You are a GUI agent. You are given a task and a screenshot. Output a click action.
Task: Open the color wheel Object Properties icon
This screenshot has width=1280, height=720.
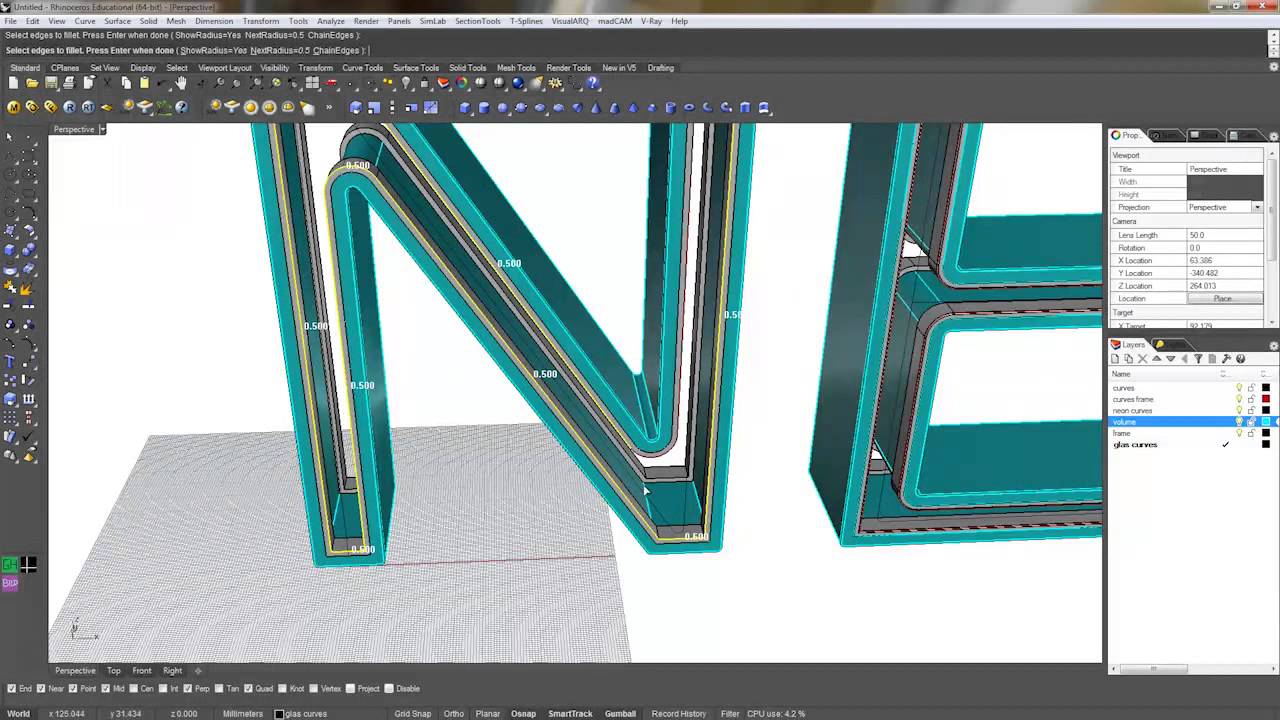pos(461,83)
